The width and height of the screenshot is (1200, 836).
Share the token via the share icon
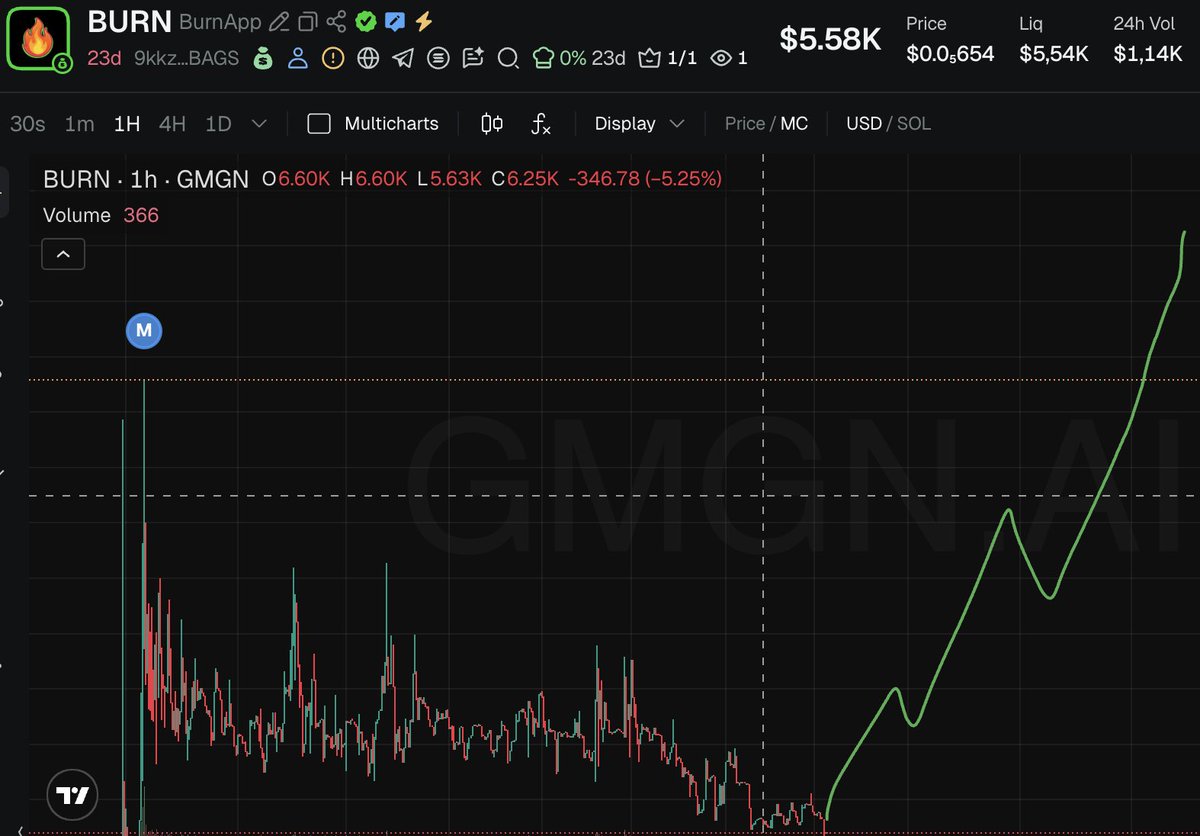(x=337, y=21)
